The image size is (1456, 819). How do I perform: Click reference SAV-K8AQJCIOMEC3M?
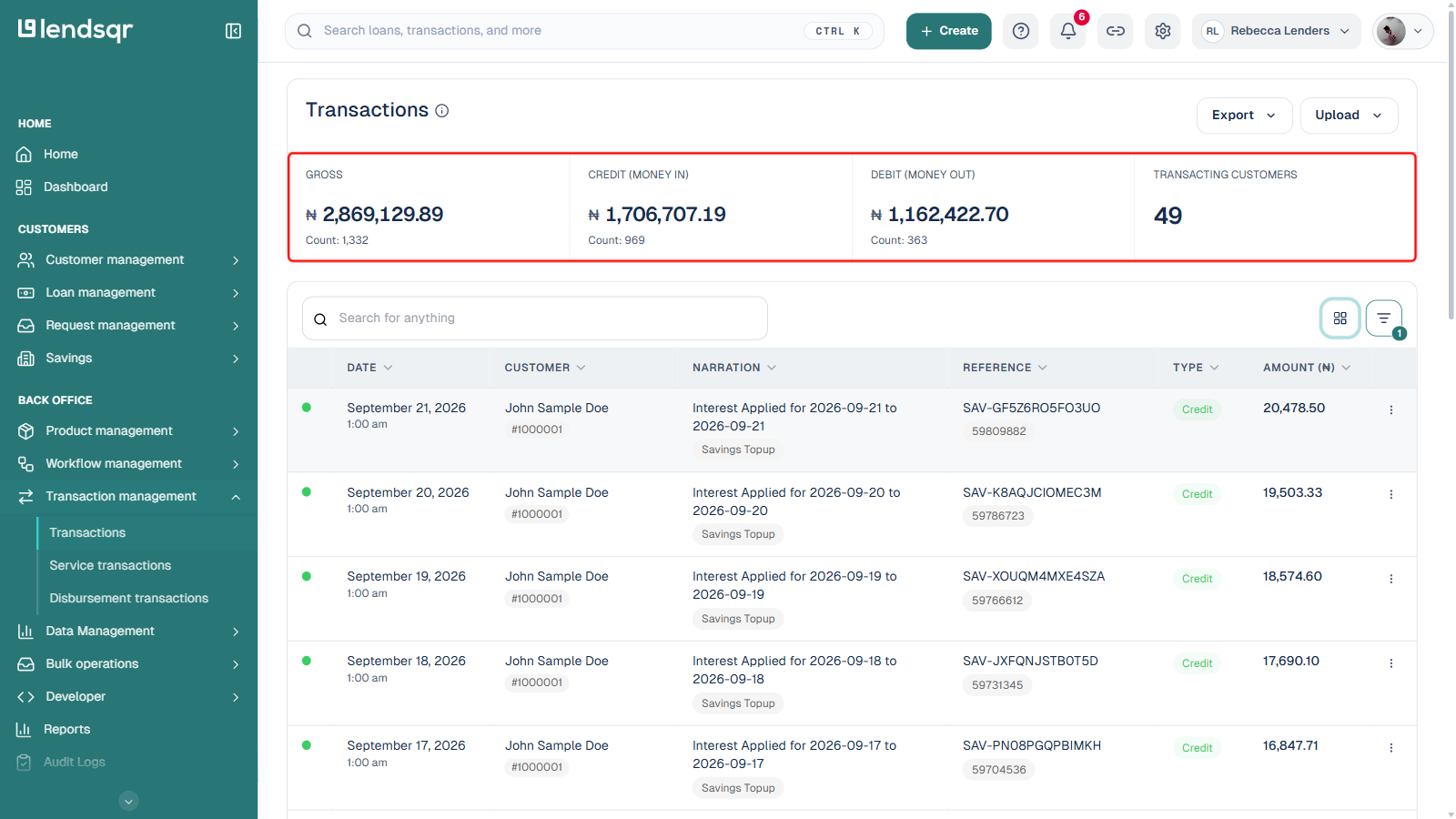(x=1032, y=492)
